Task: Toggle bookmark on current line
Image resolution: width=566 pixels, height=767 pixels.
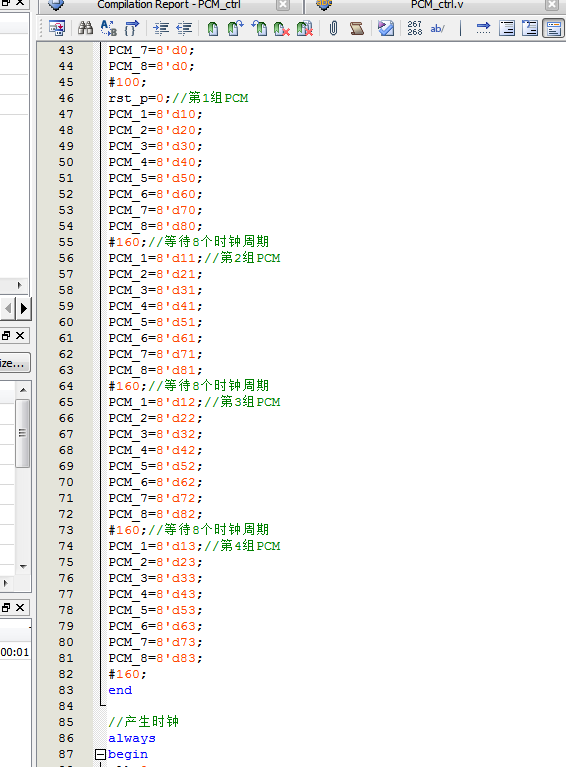Action: (213, 28)
